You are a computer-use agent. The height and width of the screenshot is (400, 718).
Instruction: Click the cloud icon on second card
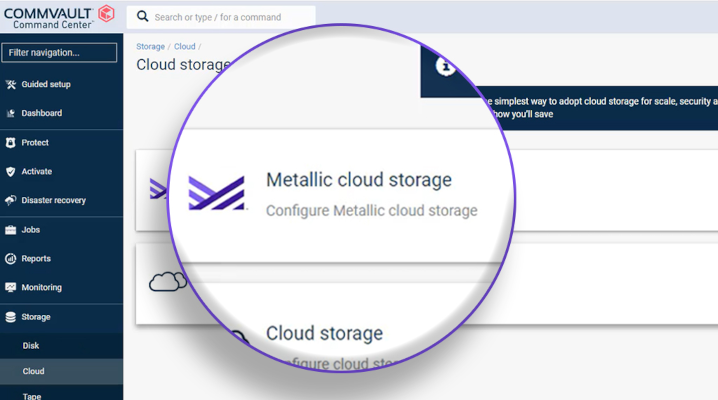tap(168, 281)
